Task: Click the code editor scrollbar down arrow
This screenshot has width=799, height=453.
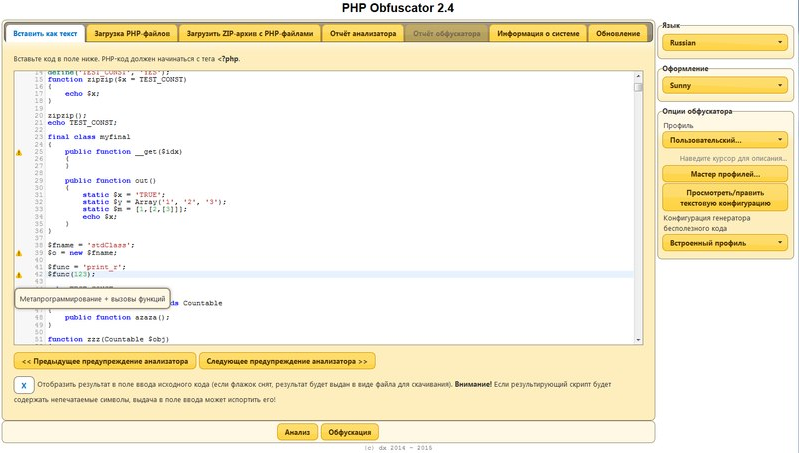Action: [638, 339]
